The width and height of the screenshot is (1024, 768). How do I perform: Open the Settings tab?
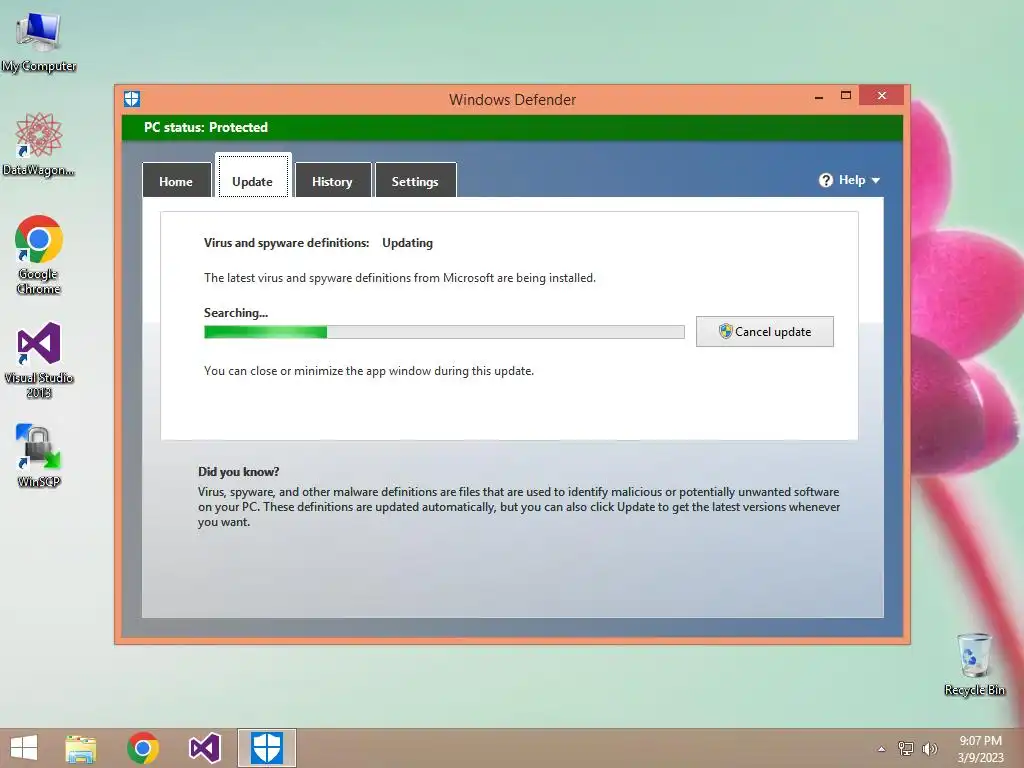[x=415, y=180]
